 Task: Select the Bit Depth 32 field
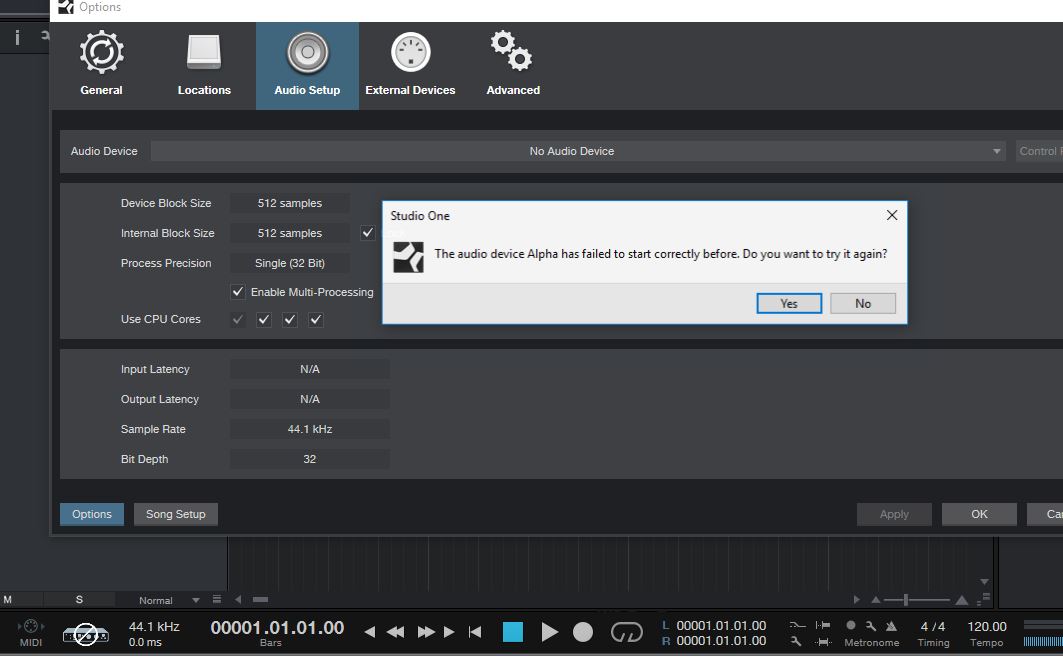coord(310,459)
